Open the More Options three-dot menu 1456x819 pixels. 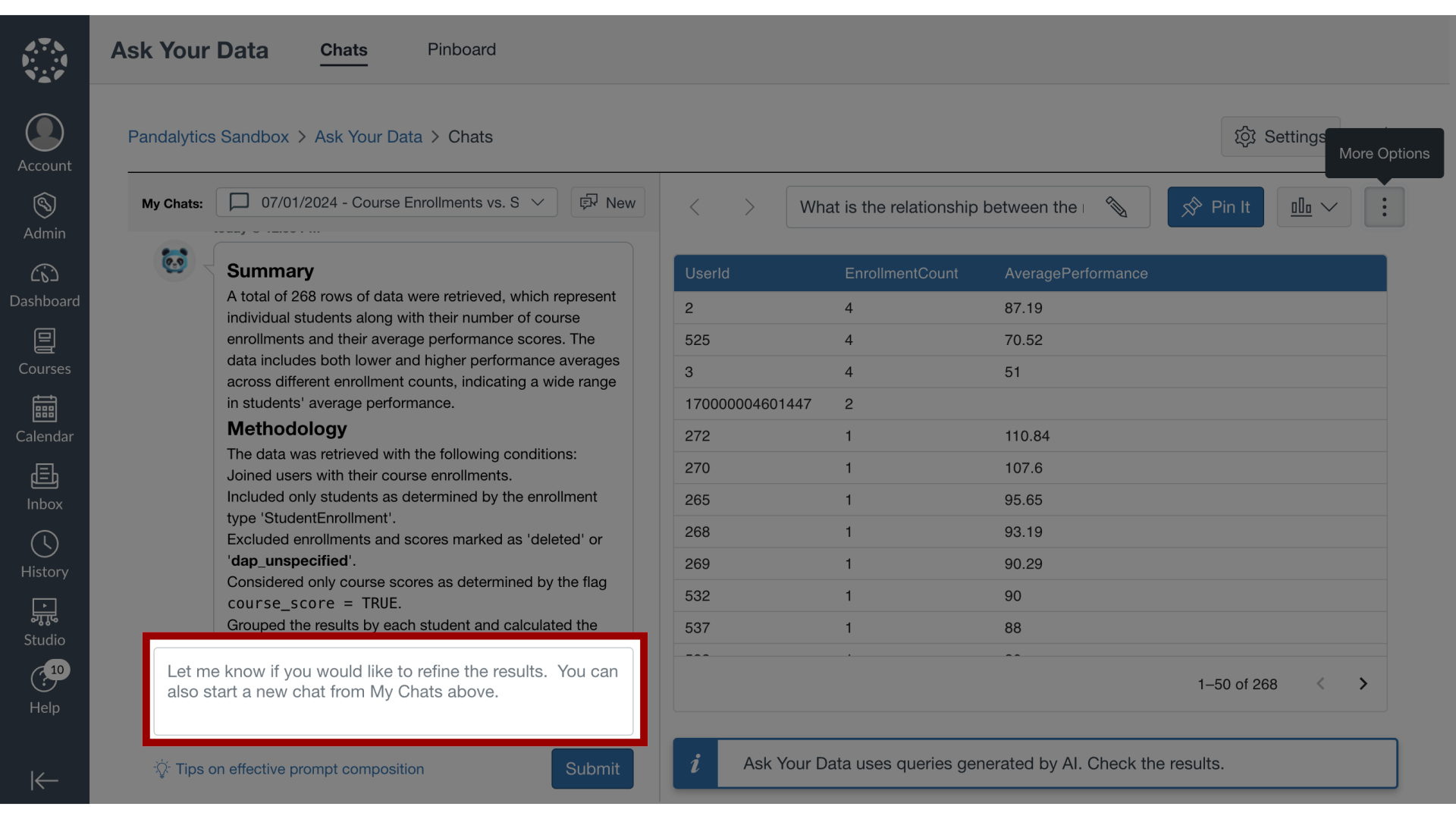click(1385, 206)
